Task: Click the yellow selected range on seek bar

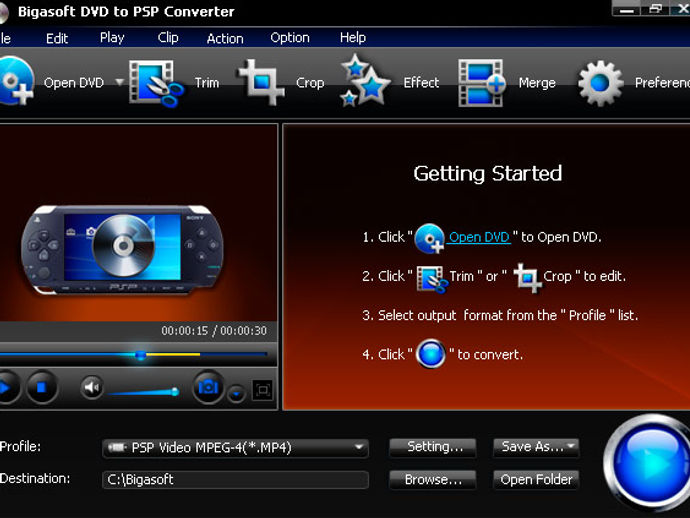Action: [173, 354]
